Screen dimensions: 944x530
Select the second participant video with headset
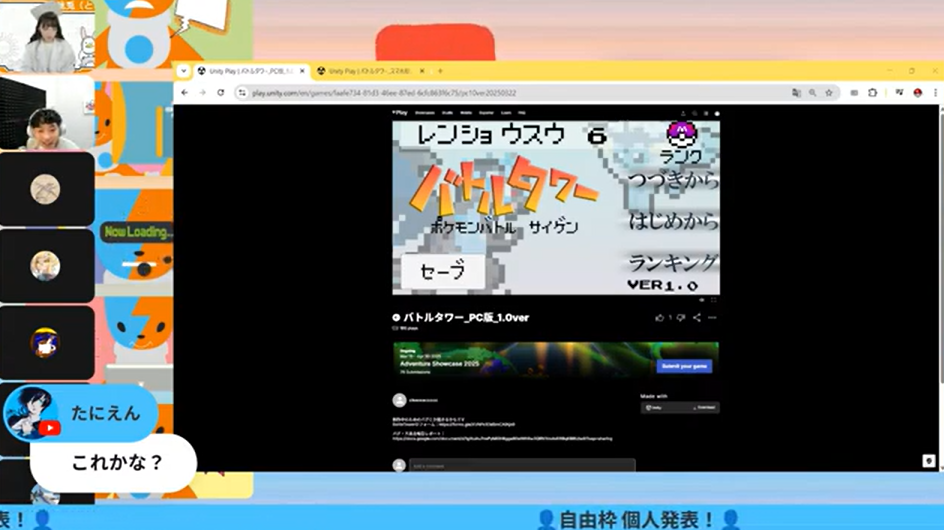point(47,113)
